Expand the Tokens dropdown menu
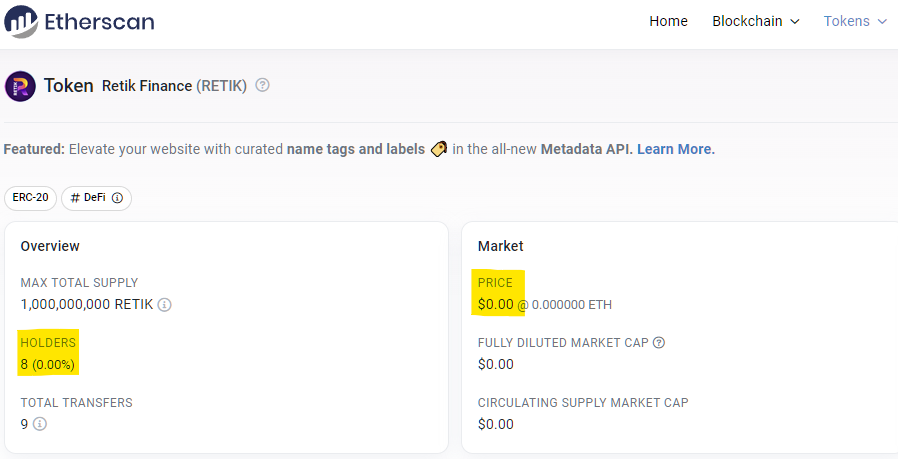The image size is (898, 459). coord(855,21)
